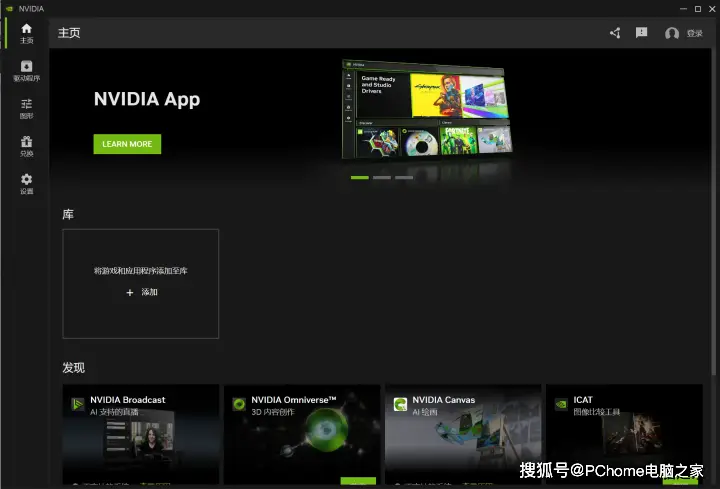Click 添加 to add a game
720x489 pixels.
click(x=149, y=292)
